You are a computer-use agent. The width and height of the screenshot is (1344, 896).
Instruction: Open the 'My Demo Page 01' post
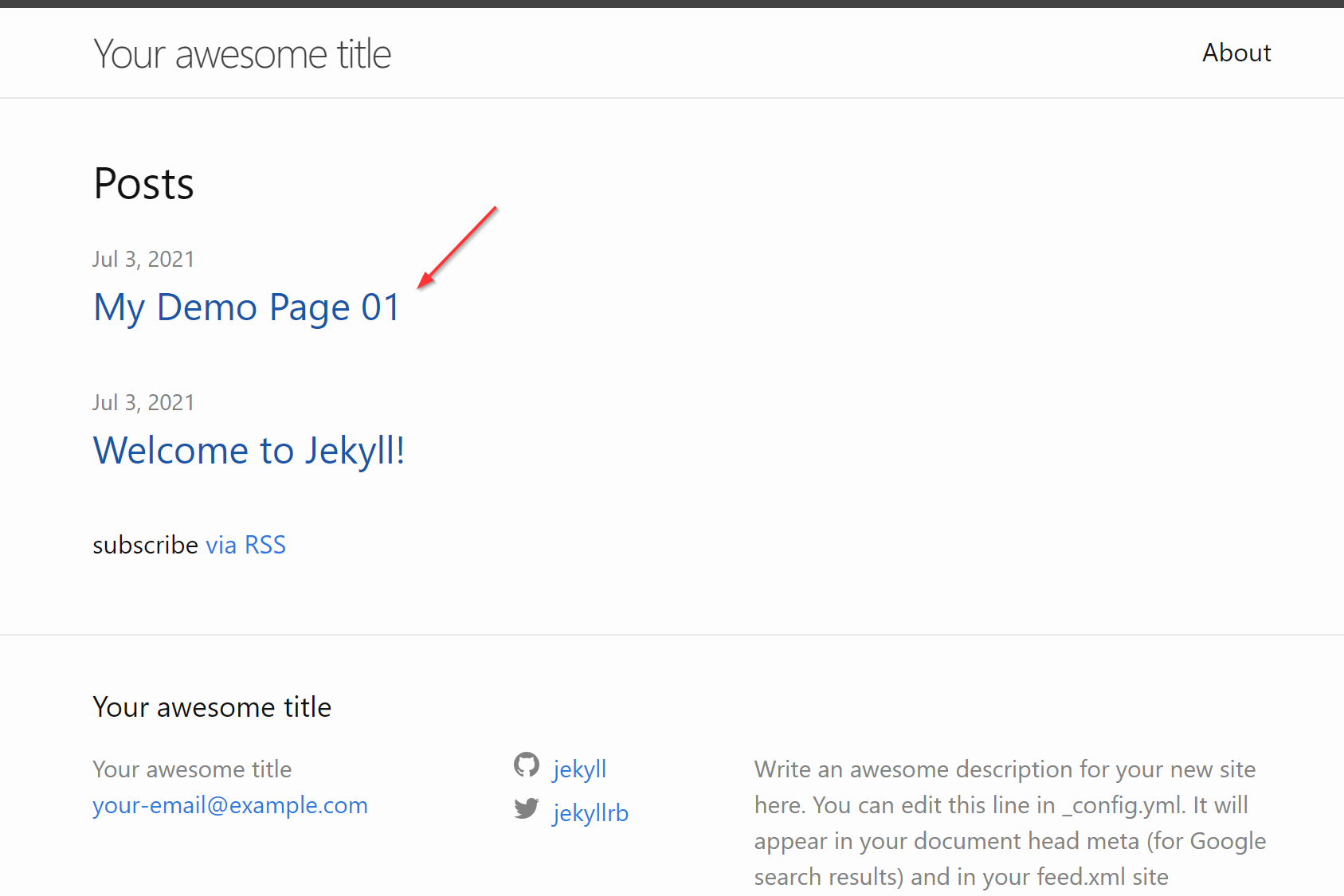point(247,307)
